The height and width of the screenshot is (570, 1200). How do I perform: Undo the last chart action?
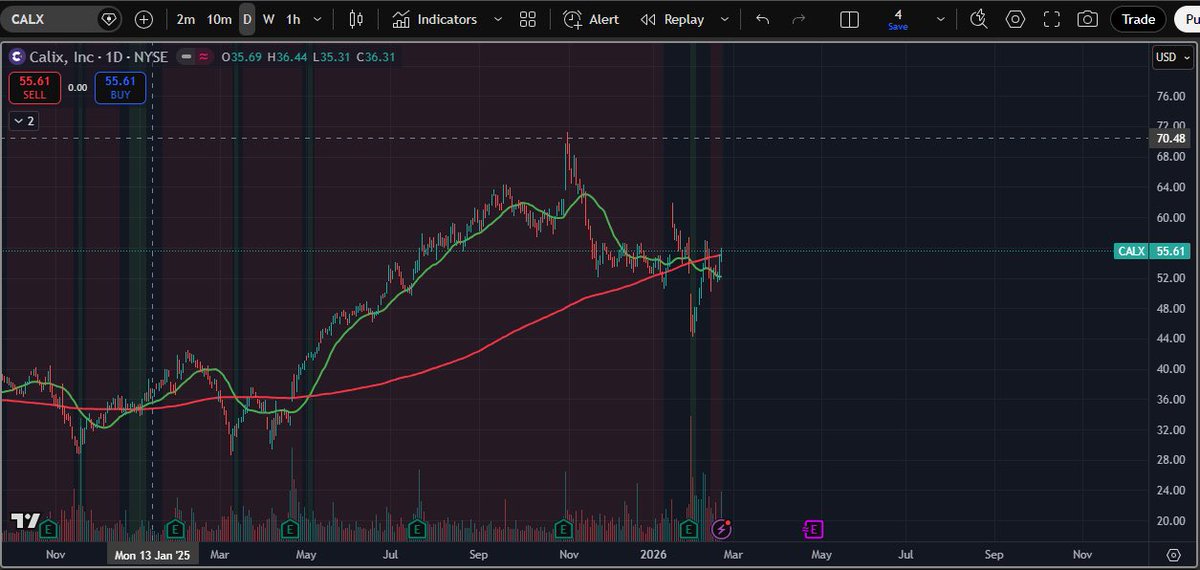[763, 19]
